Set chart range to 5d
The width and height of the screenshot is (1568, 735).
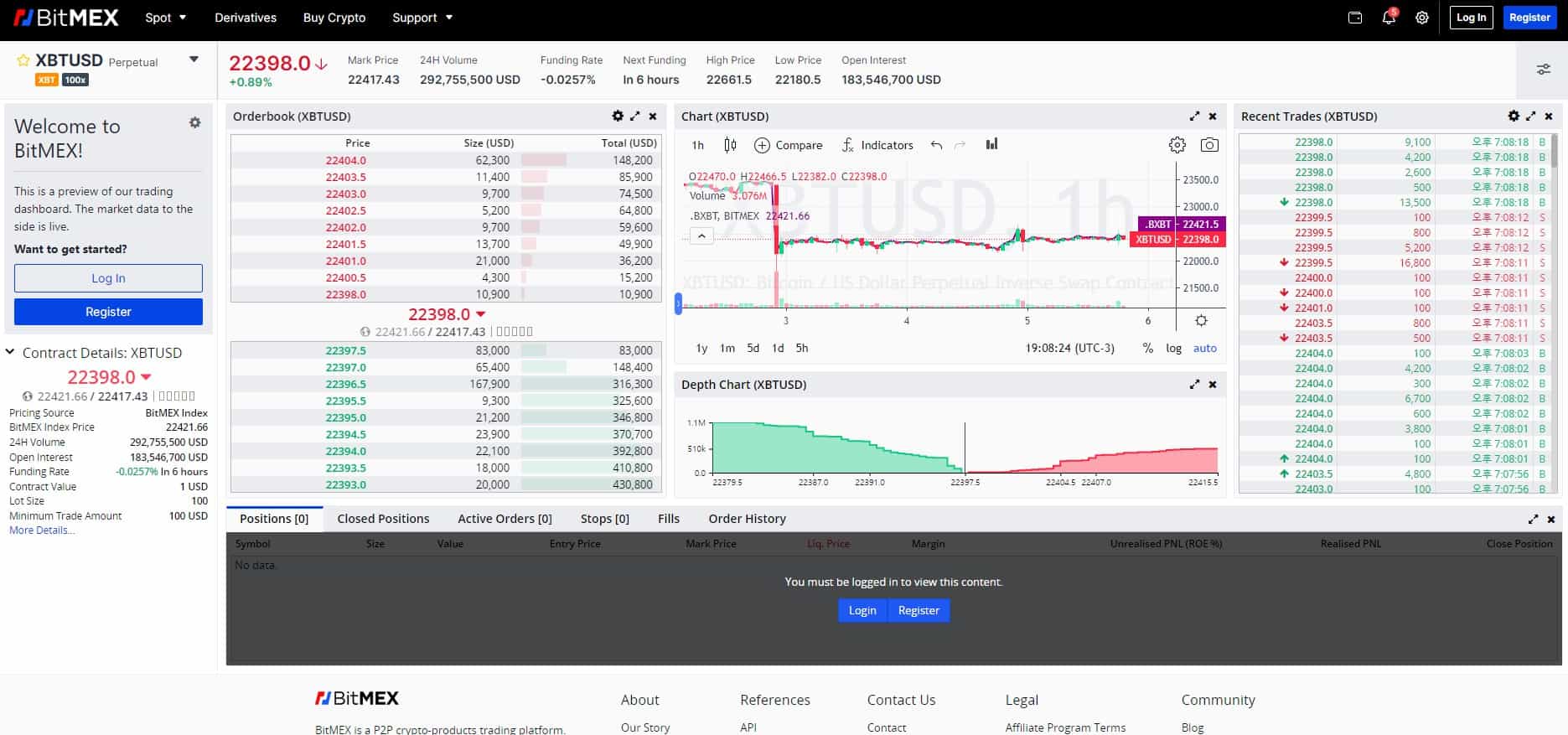click(x=753, y=349)
